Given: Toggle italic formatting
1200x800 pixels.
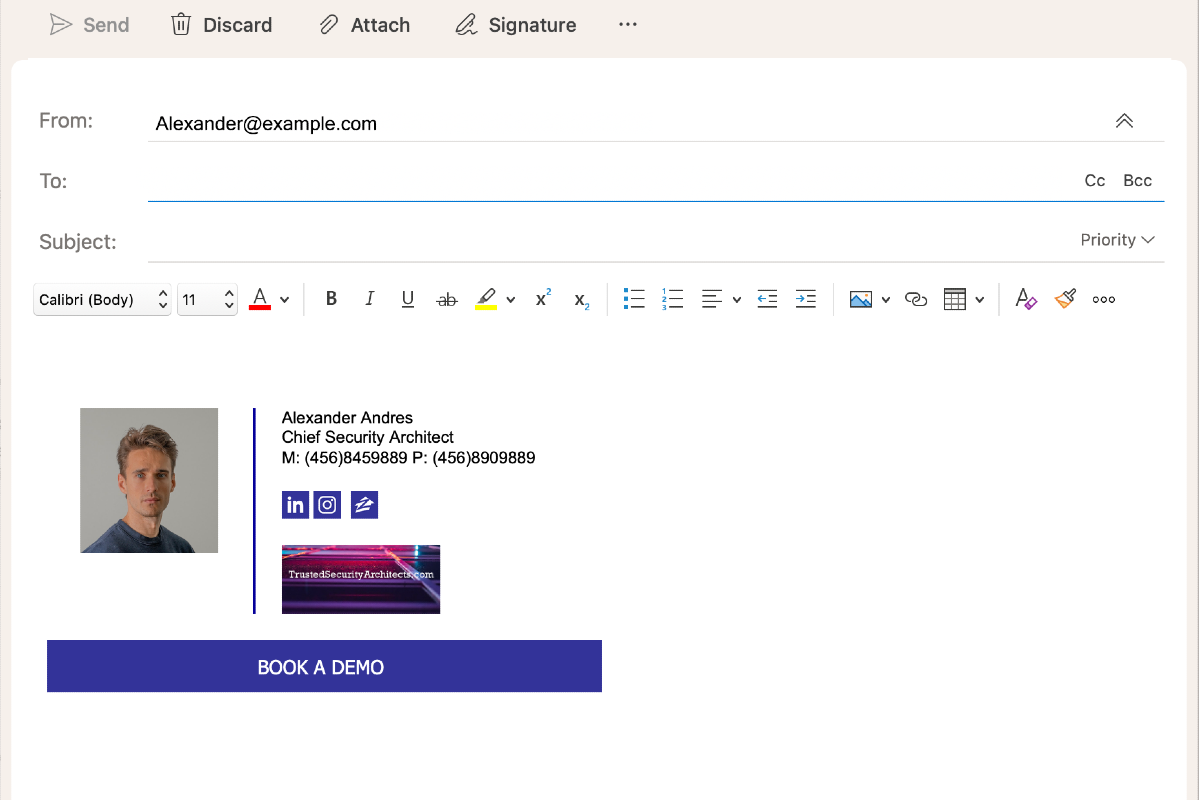Looking at the screenshot, I should coord(370,299).
